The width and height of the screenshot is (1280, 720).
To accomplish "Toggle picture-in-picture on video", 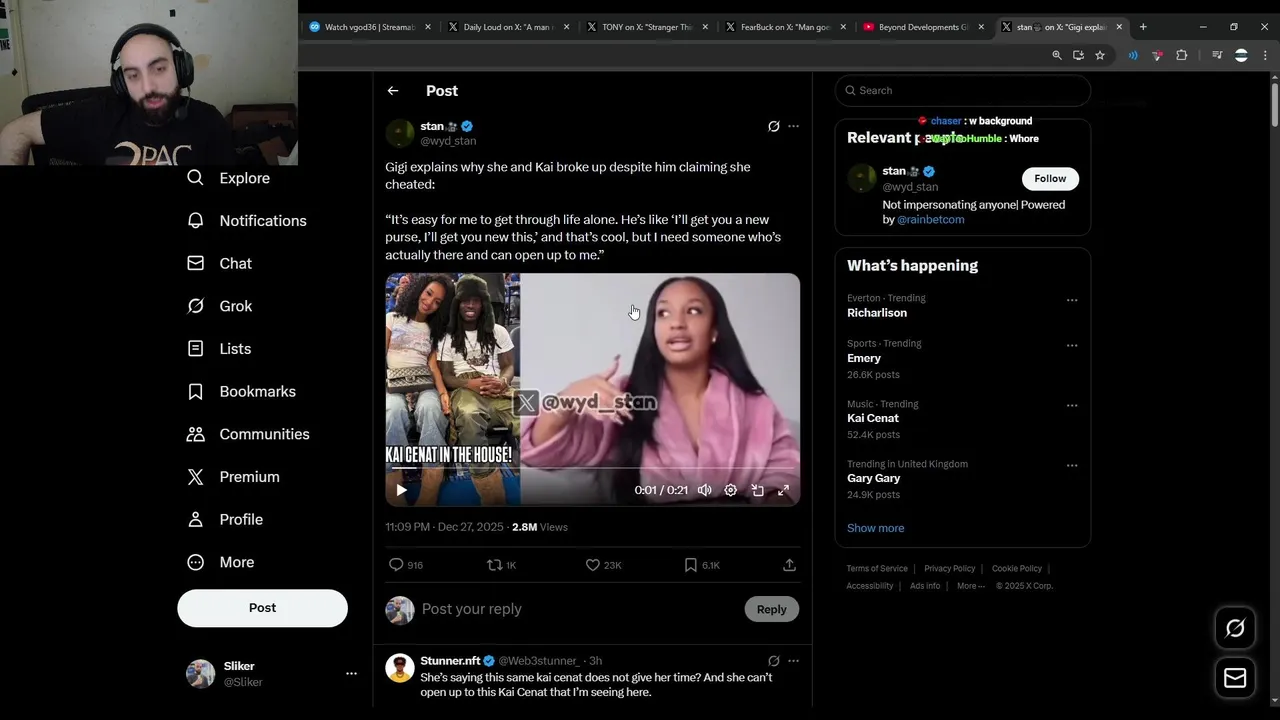I will (x=757, y=490).
